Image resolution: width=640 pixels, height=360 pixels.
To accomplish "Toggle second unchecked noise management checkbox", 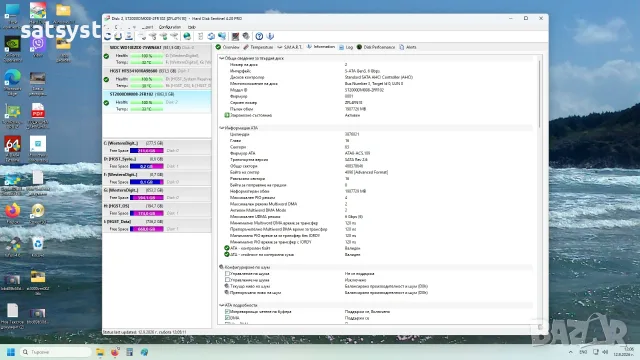I will [227, 280].
